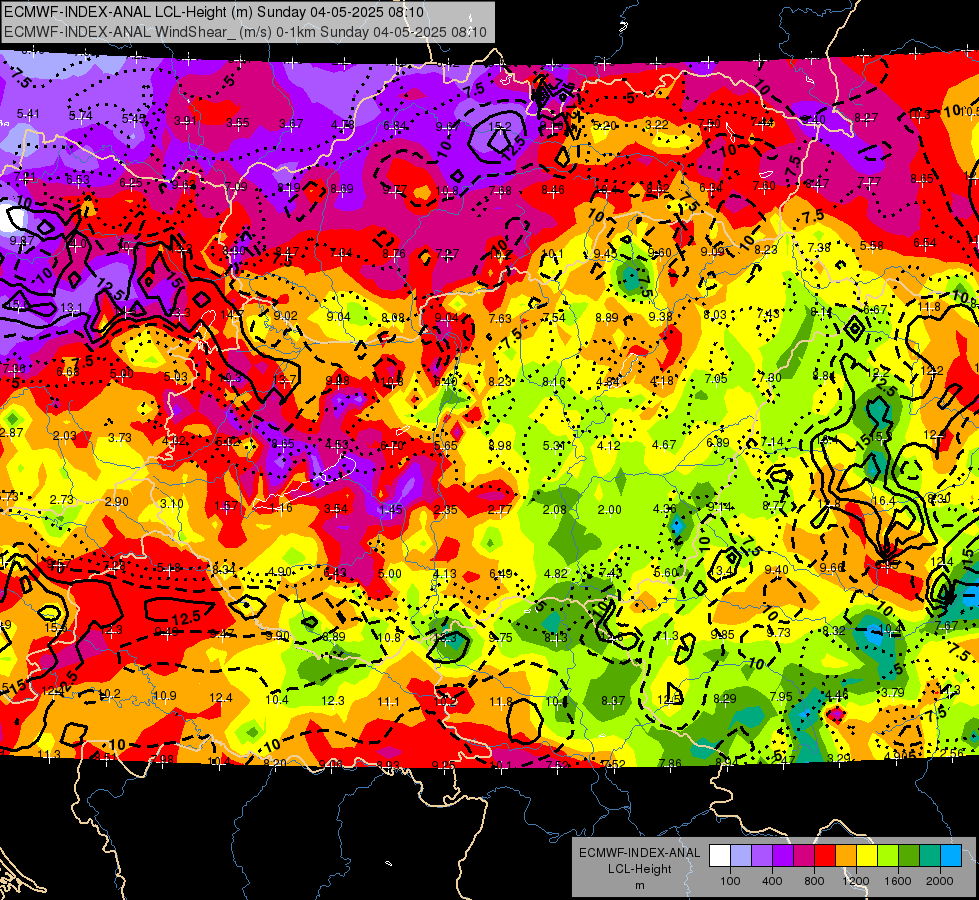979x900 pixels.
Task: Click the LCL-Height label in the legend
Action: tap(639, 869)
